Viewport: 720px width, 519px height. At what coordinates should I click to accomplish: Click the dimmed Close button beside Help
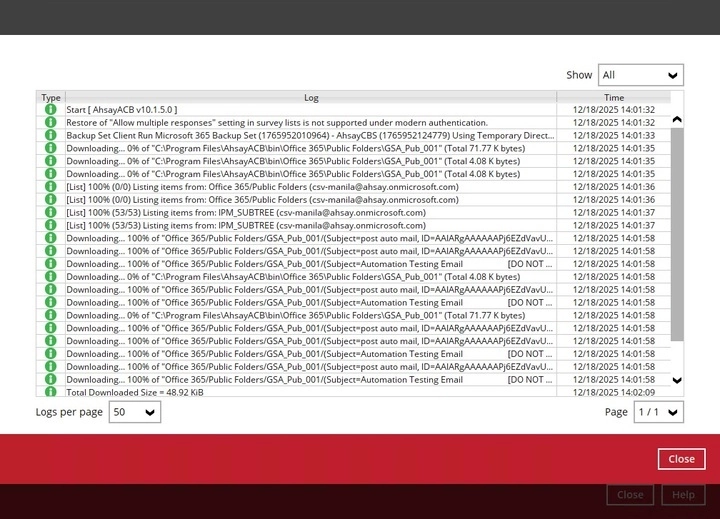pos(630,495)
